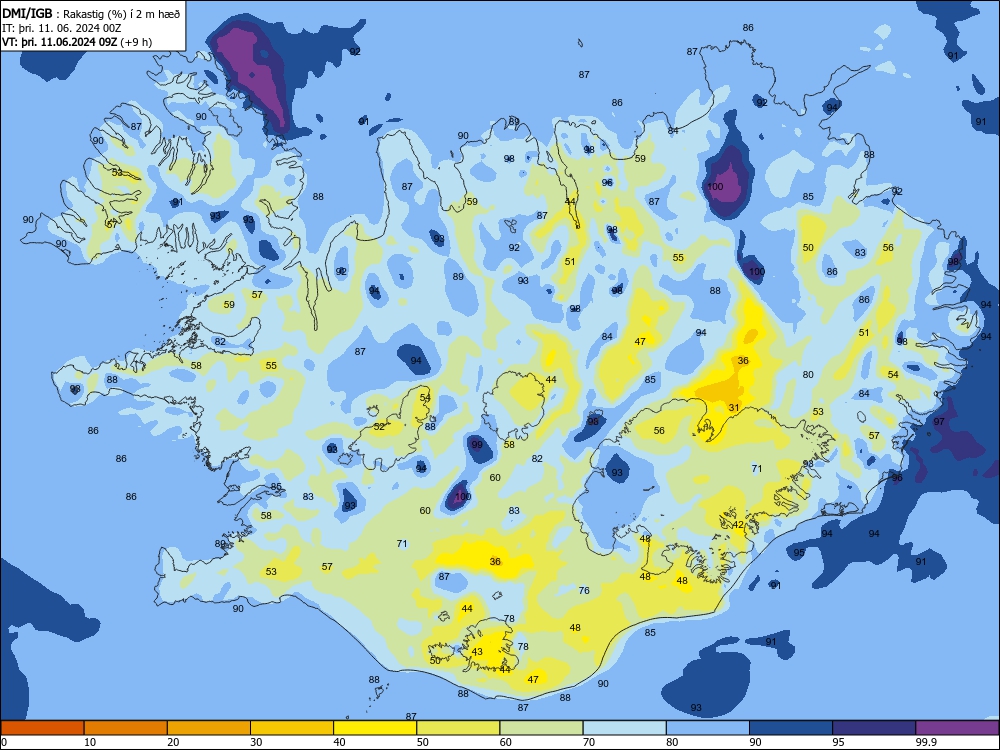Click the legend scale label "0"
1000x750 pixels.
pos(4,742)
